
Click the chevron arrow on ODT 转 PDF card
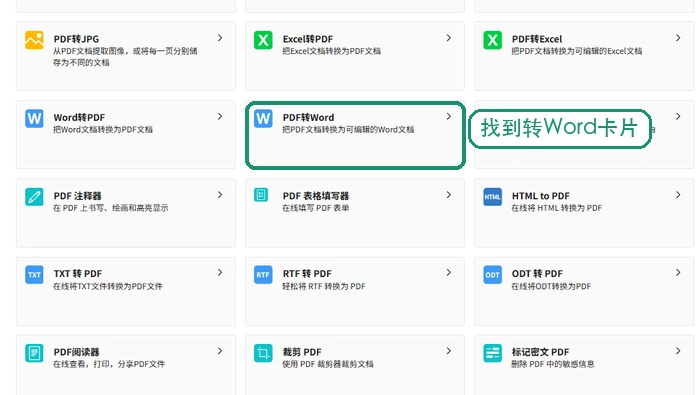(x=678, y=273)
